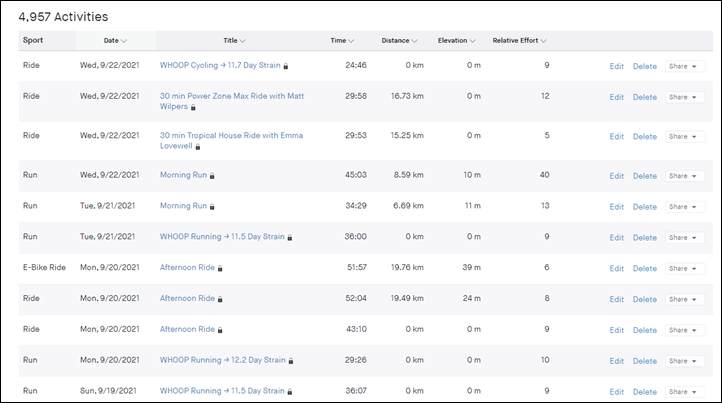Click the Sport column header
The image size is (722, 403).
click(x=33, y=40)
